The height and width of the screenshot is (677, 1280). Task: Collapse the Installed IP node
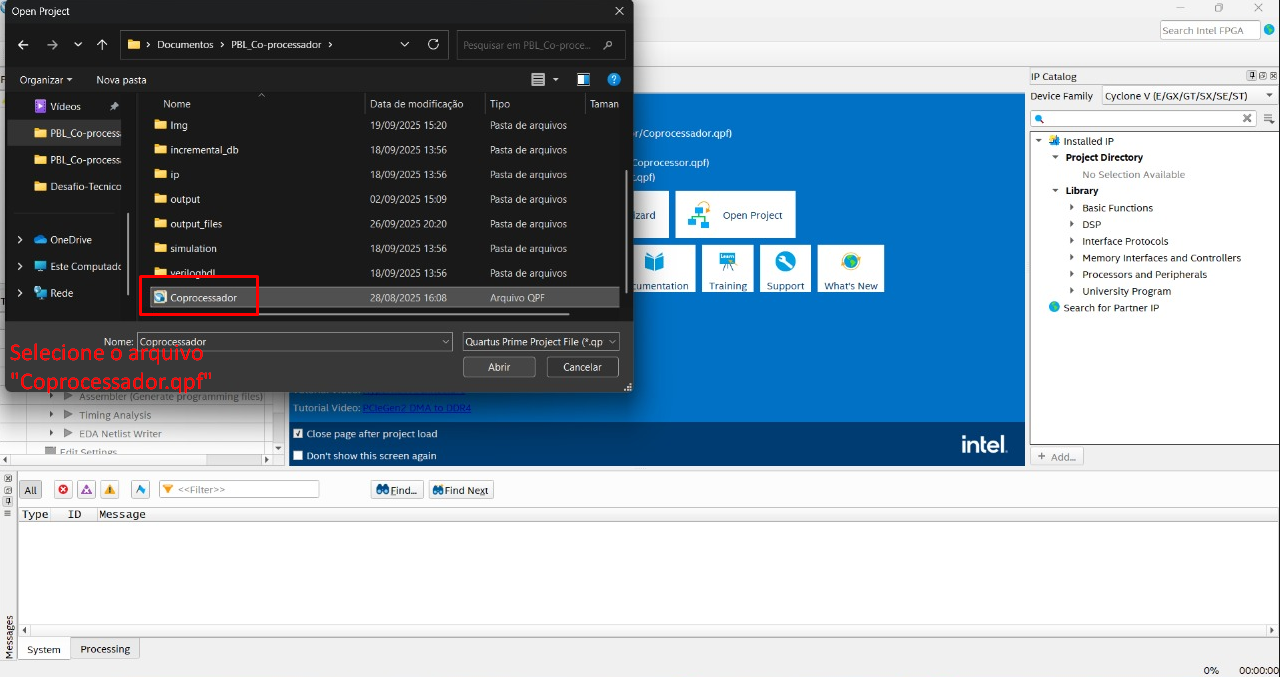pyautogui.click(x=1039, y=141)
